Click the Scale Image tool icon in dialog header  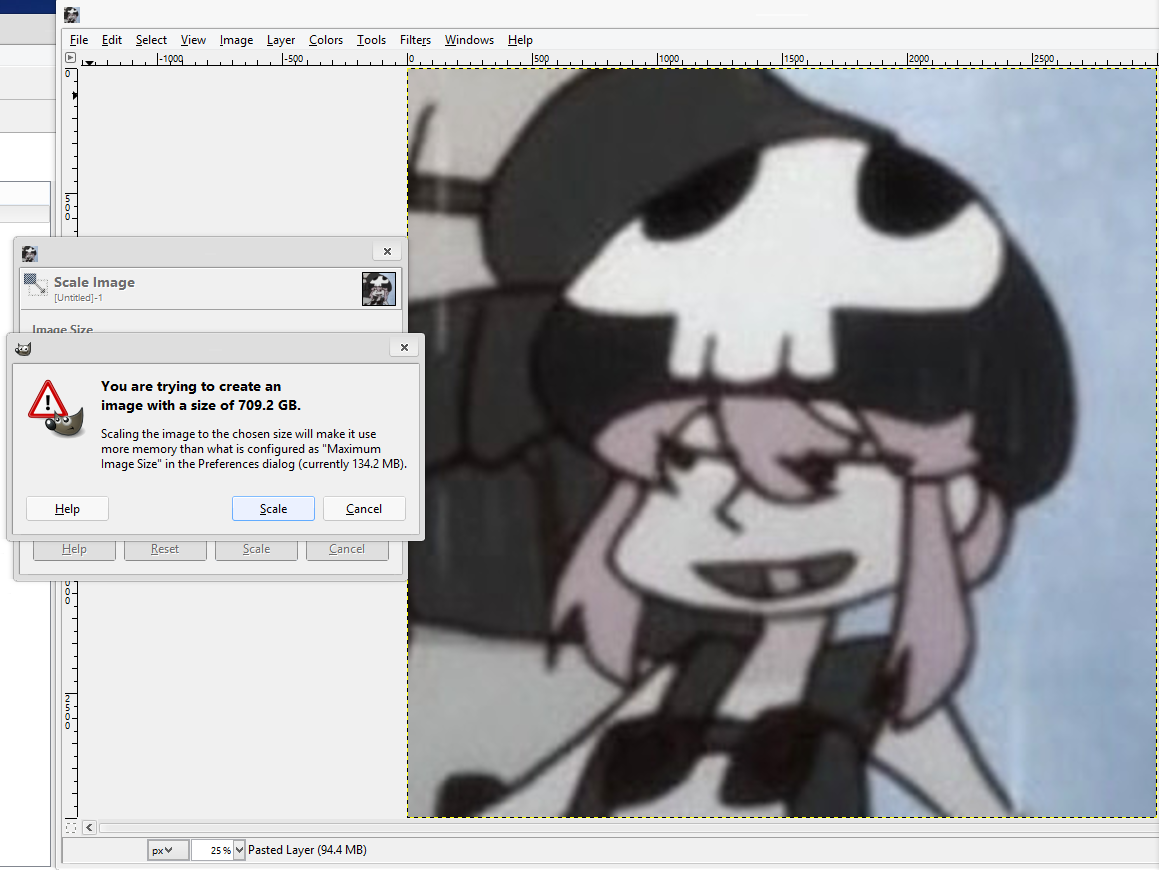coord(35,285)
